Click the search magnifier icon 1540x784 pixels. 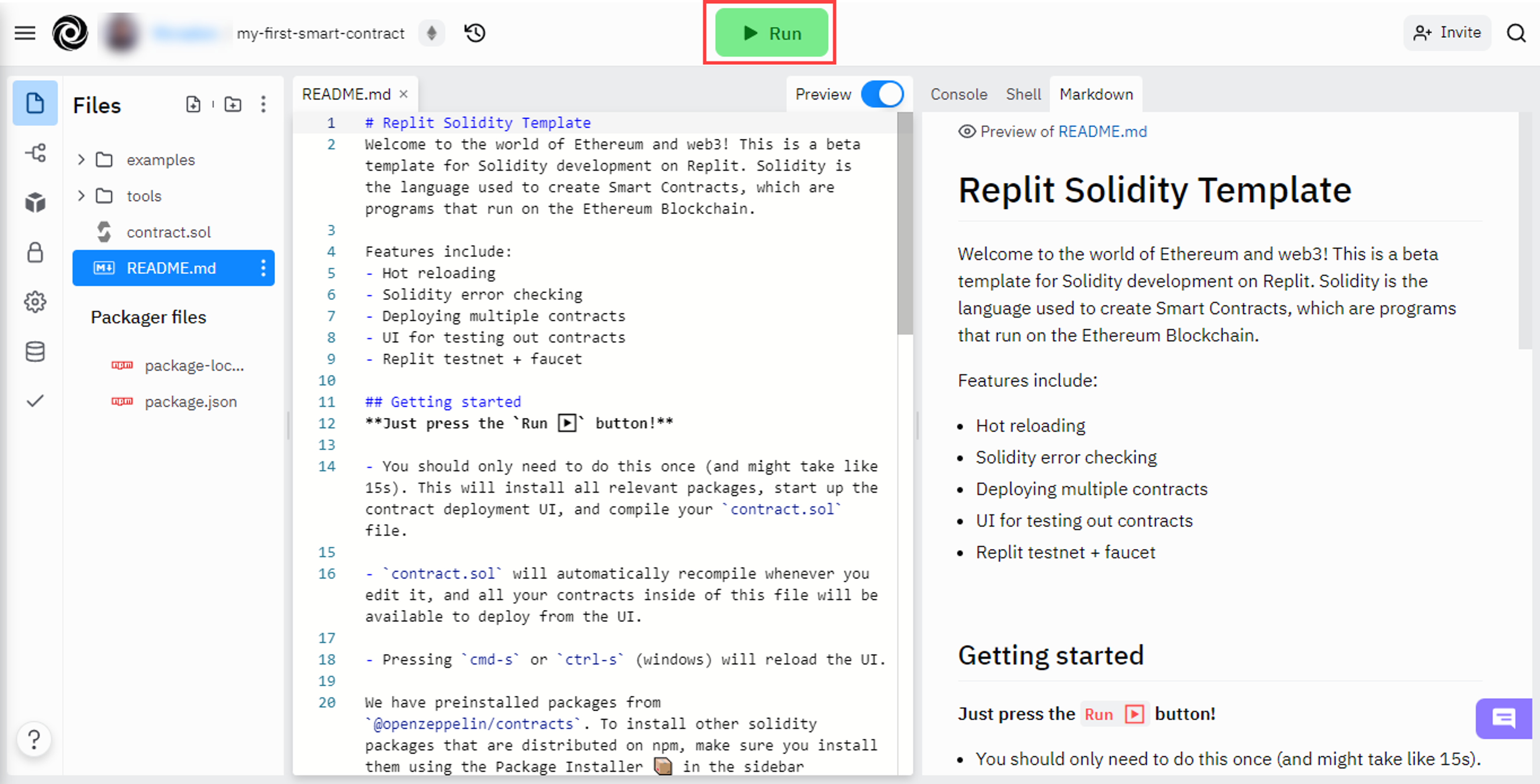(x=1516, y=33)
